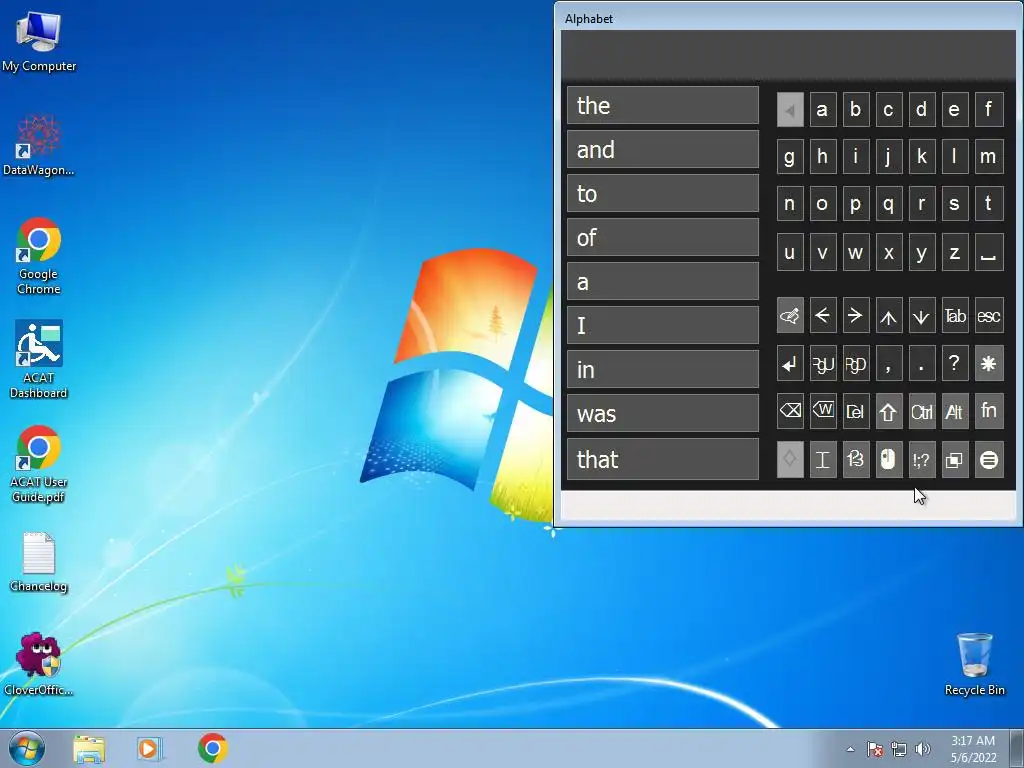Viewport: 1024px width, 768px height.
Task: Click the backspace key icon
Action: coord(790,411)
